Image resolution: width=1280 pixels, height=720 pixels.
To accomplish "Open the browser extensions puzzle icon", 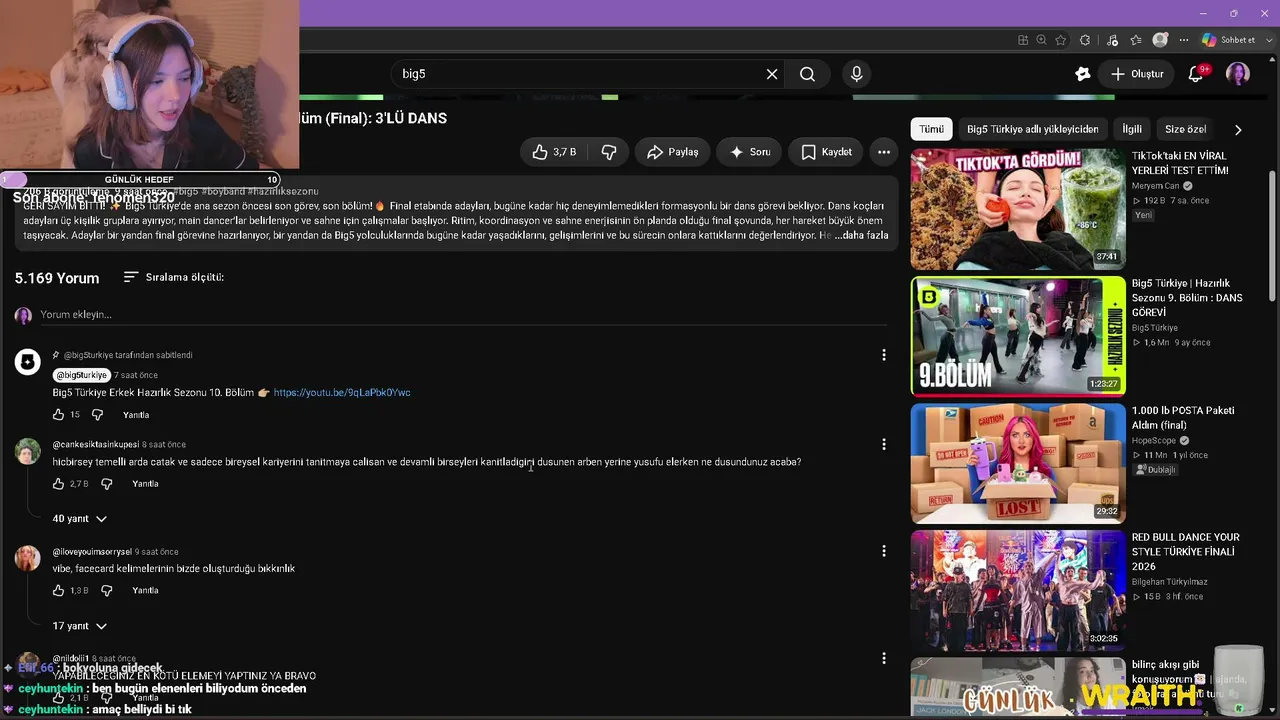I will [x=1085, y=40].
